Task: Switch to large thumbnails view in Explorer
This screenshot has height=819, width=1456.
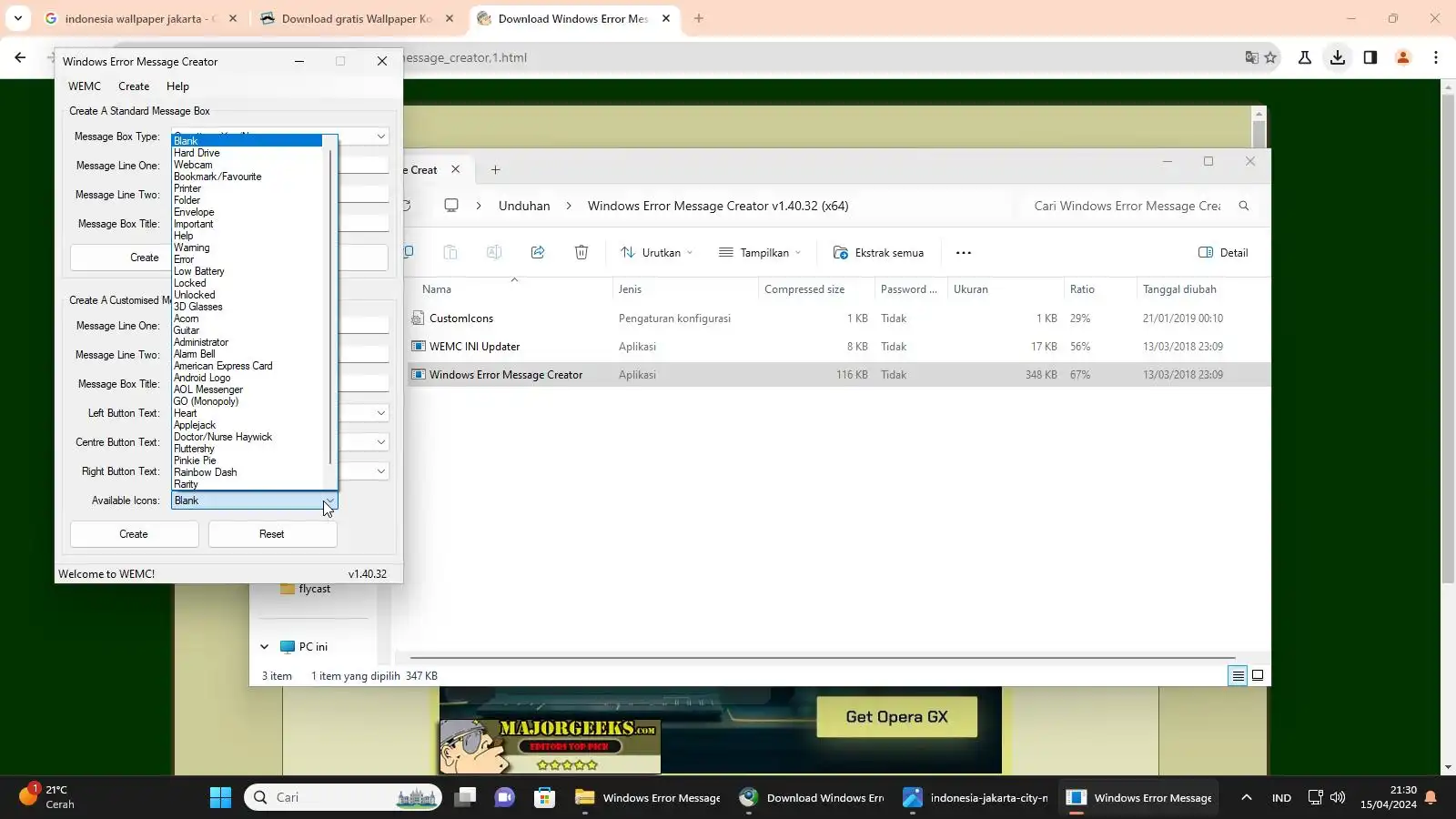Action: [x=1258, y=675]
